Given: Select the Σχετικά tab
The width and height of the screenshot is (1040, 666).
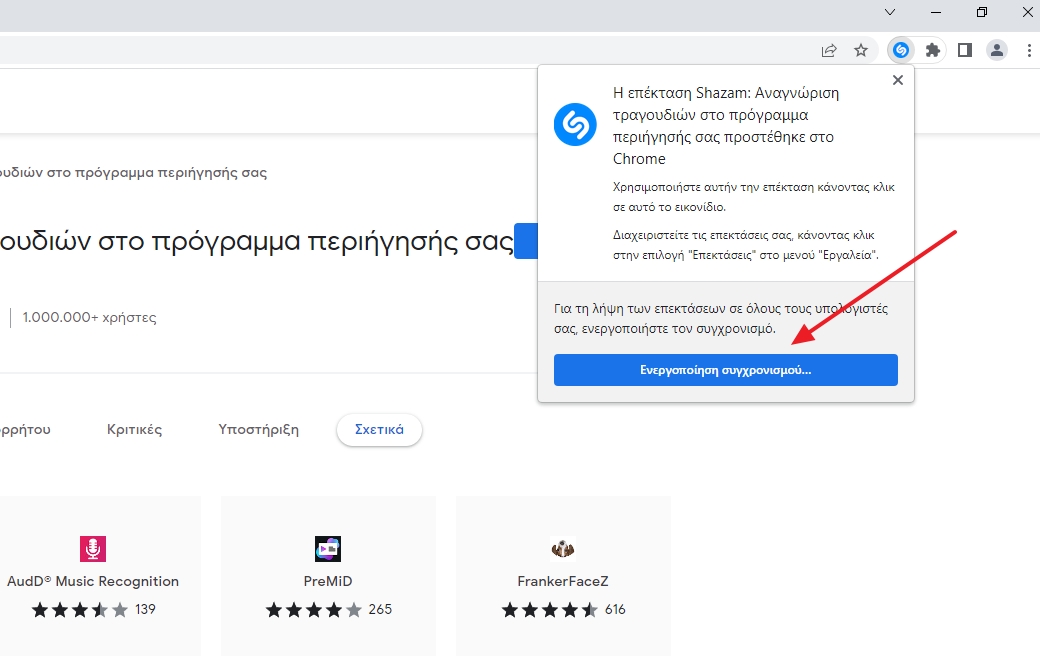Looking at the screenshot, I should click(379, 428).
